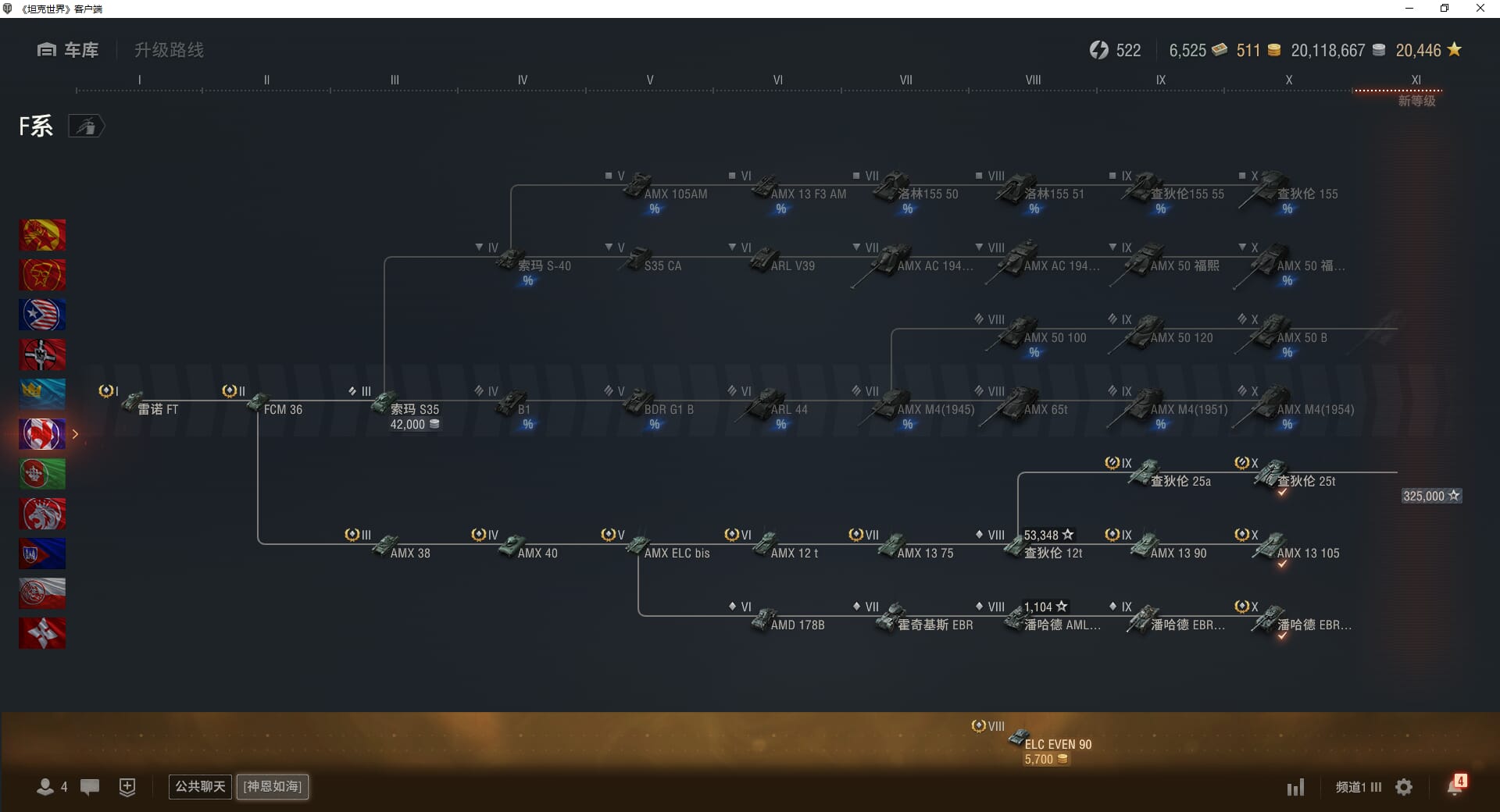The image size is (1500, 812).
Task: Choose the Swedish three-crowns nation flag
Action: pyautogui.click(x=42, y=394)
